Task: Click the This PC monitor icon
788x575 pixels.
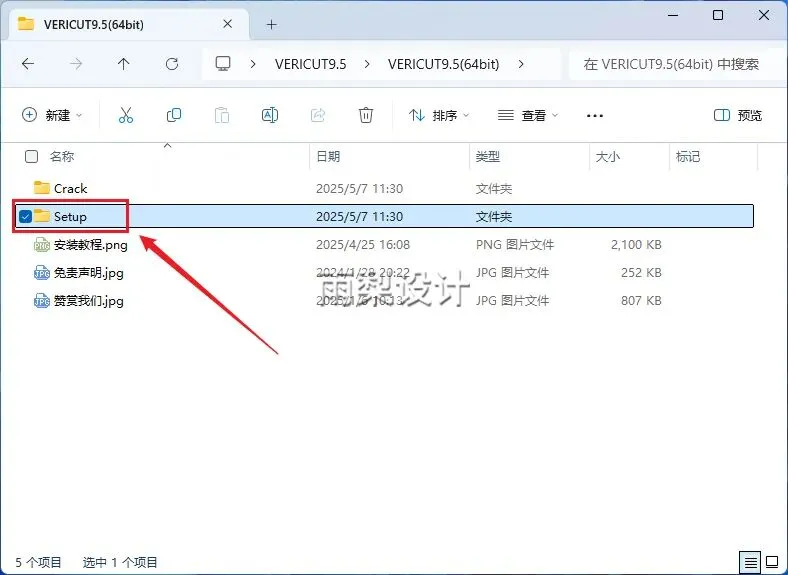Action: coord(223,64)
